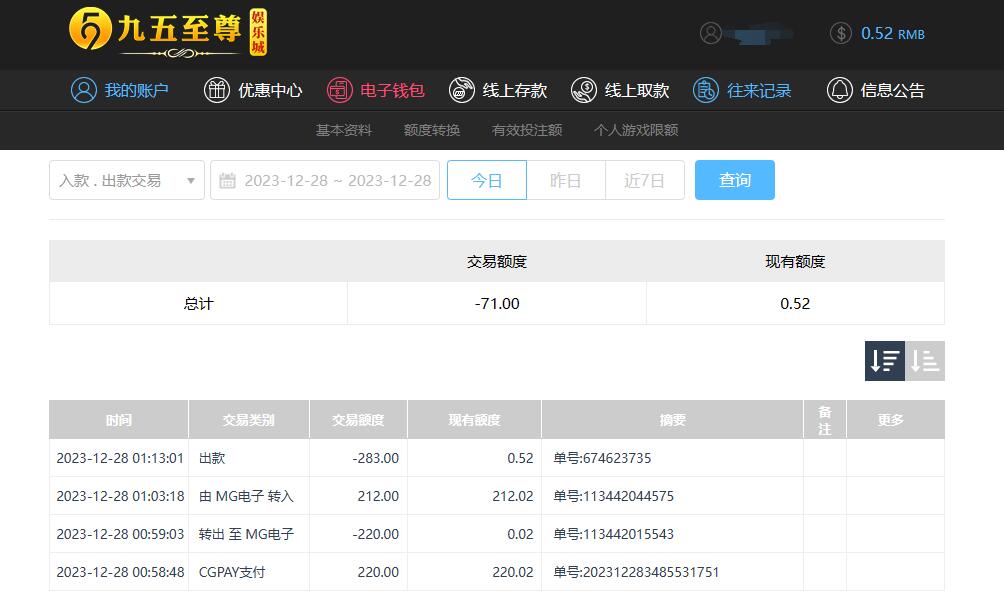The image size is (1004, 599).
Task: Click the dropdown arrow of transaction type
Action: point(190,181)
